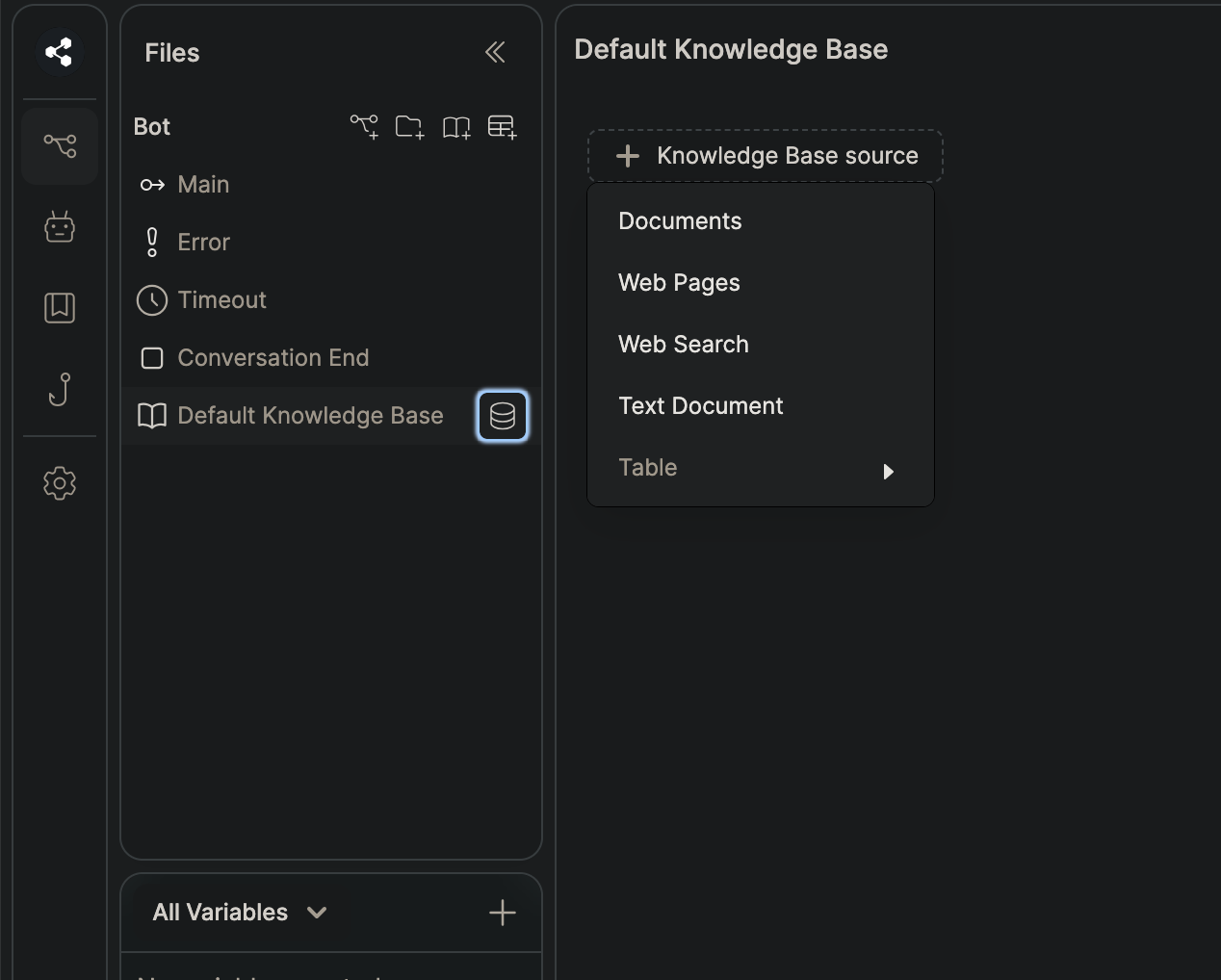Add a new variable with plus button
Screen dimensions: 1221x980
(503, 913)
